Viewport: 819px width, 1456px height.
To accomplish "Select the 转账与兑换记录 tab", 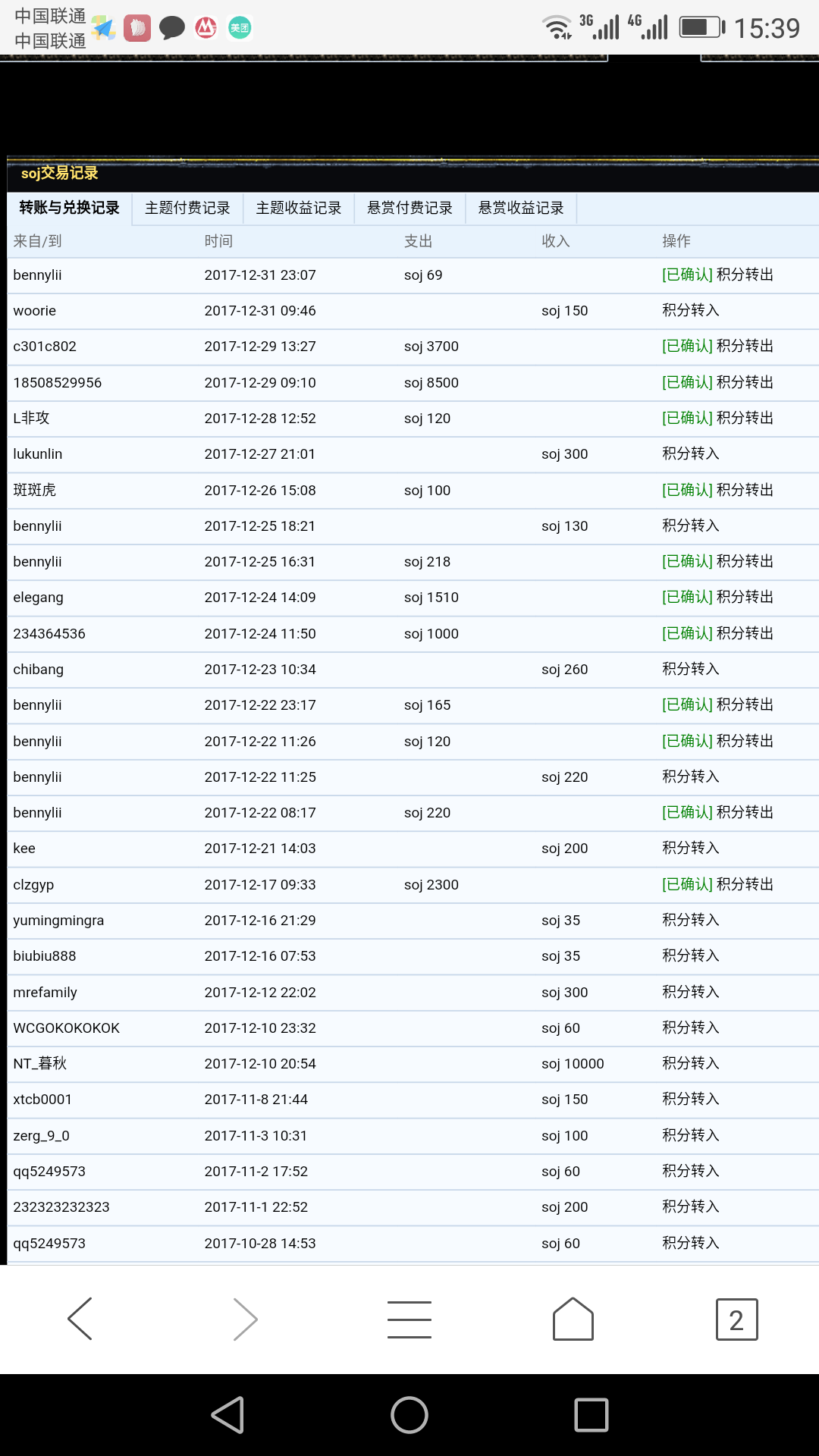I will (x=70, y=209).
